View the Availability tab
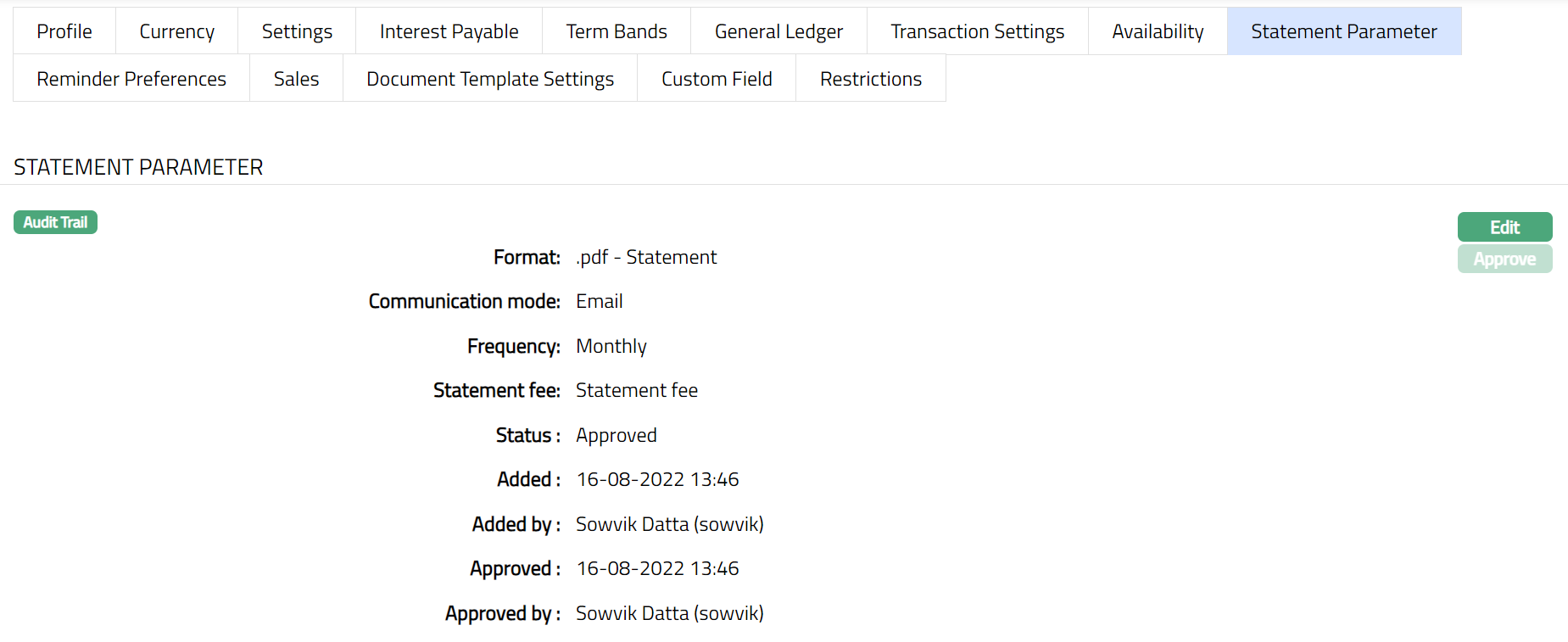Image resolution: width=1568 pixels, height=642 pixels. [1158, 31]
